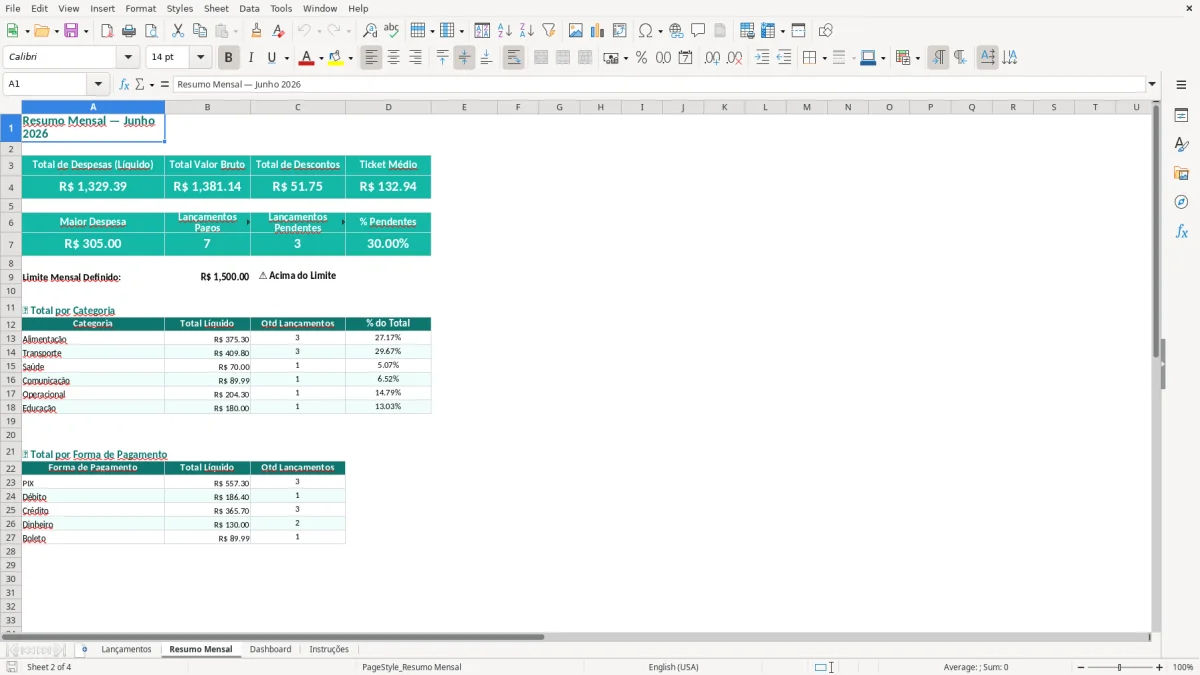Toggle Bold formatting
Image resolution: width=1200 pixels, height=675 pixels.
pyautogui.click(x=228, y=58)
